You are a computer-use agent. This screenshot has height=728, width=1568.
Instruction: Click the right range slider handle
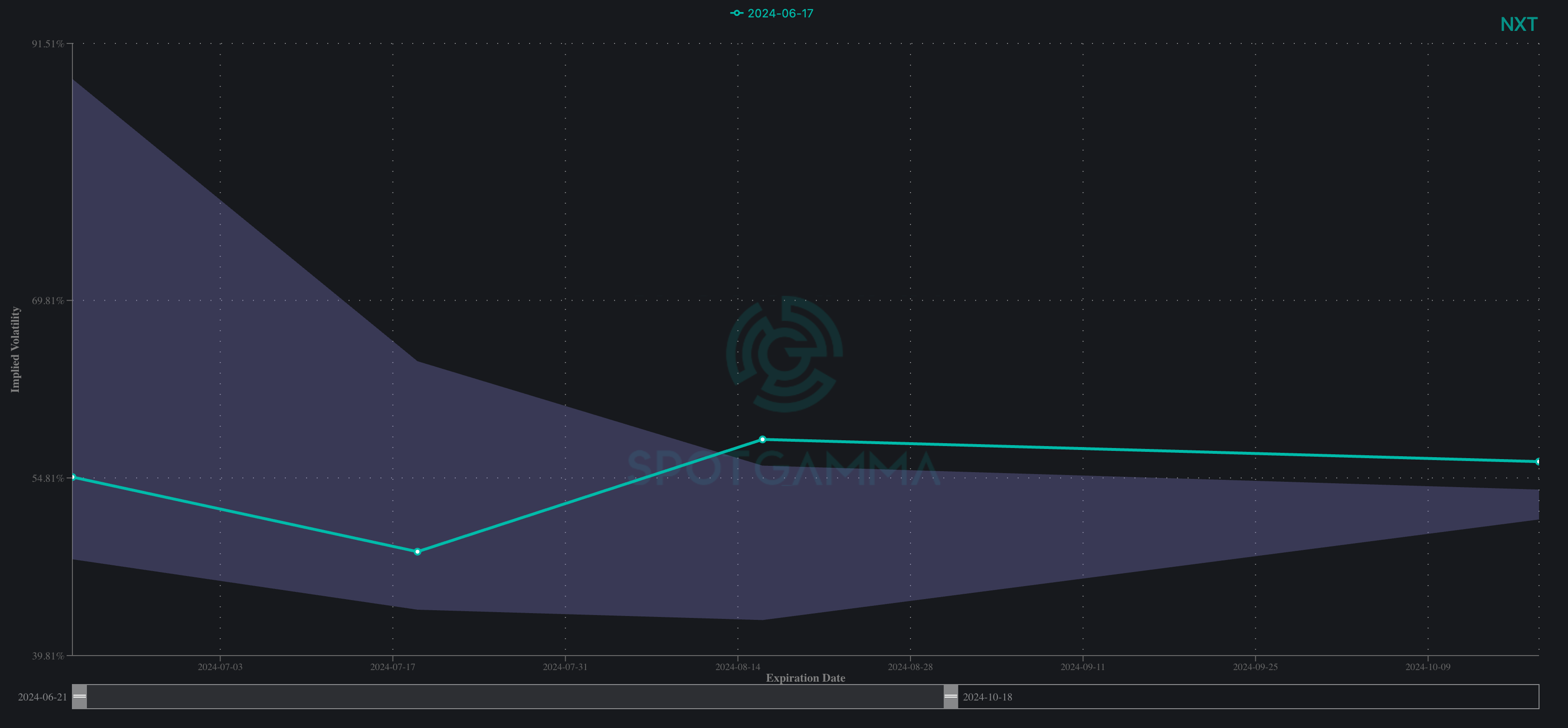950,696
